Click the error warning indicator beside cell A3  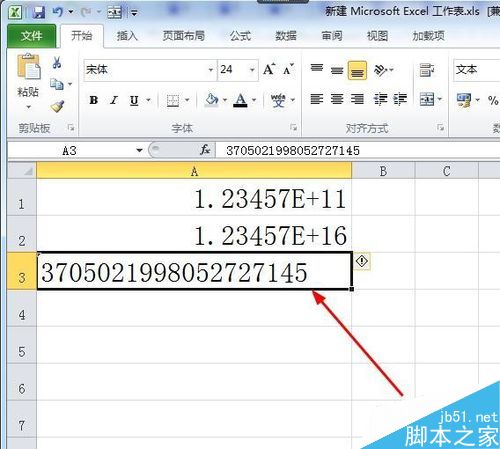coord(362,261)
